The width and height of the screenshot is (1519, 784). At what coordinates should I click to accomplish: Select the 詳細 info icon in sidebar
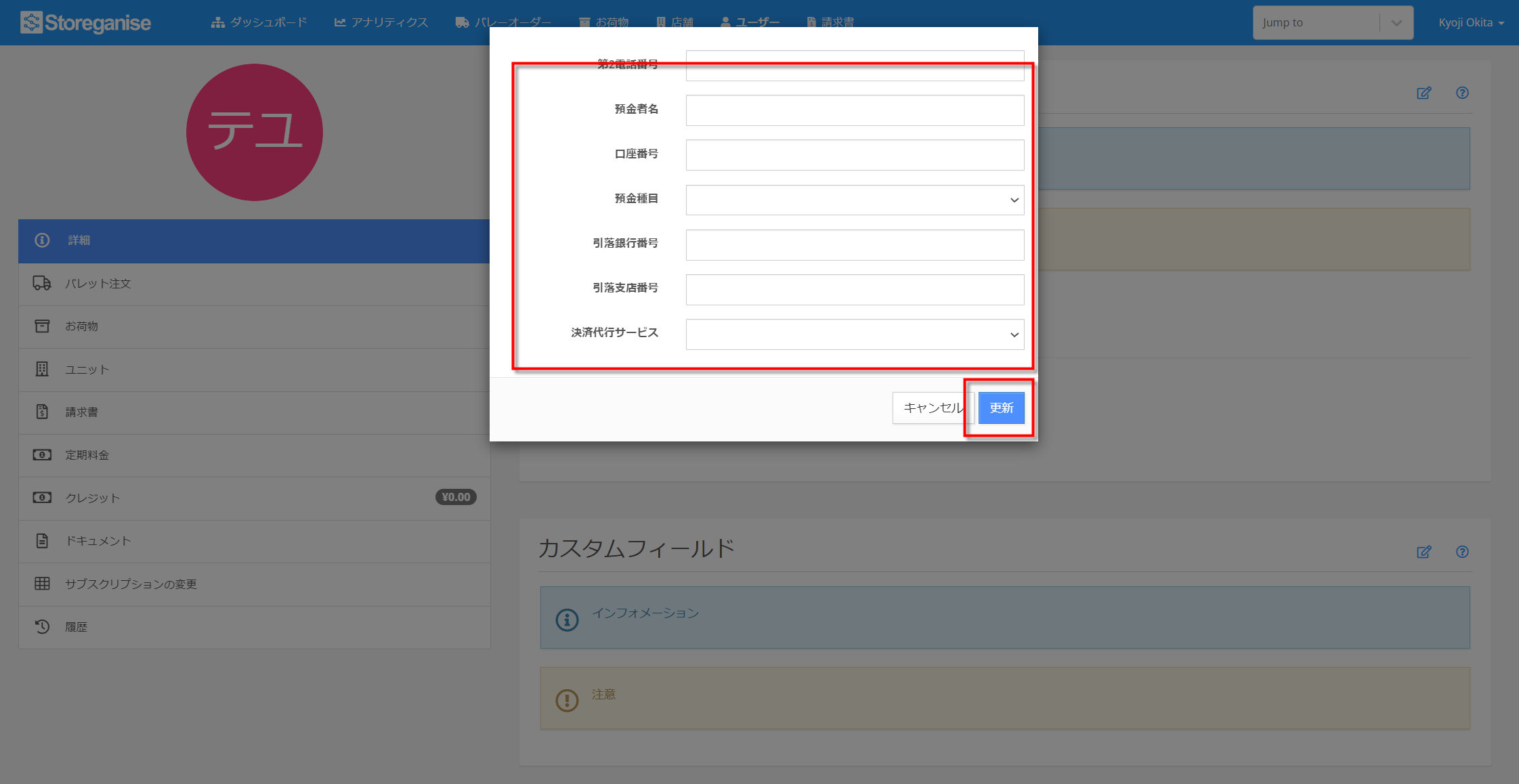[42, 240]
